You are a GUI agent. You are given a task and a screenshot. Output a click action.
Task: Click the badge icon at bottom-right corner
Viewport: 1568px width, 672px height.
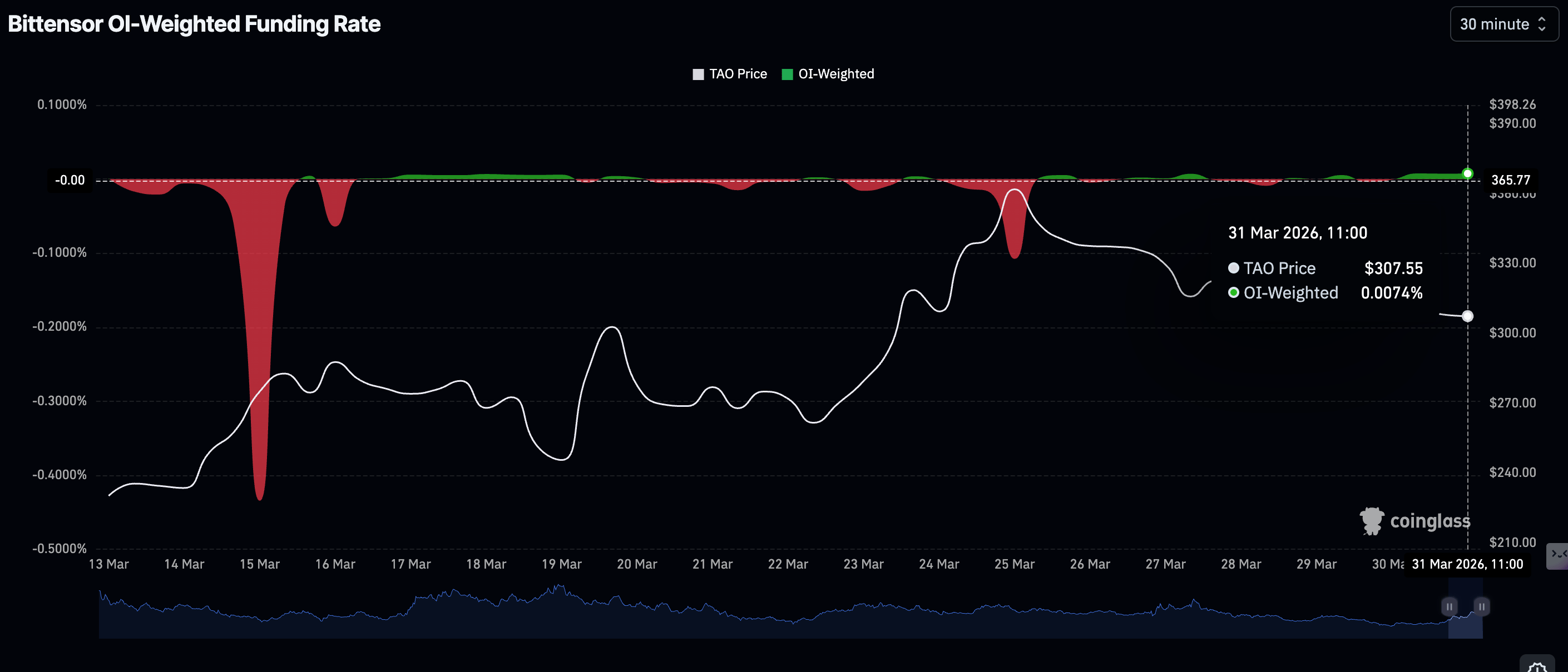(1537, 666)
